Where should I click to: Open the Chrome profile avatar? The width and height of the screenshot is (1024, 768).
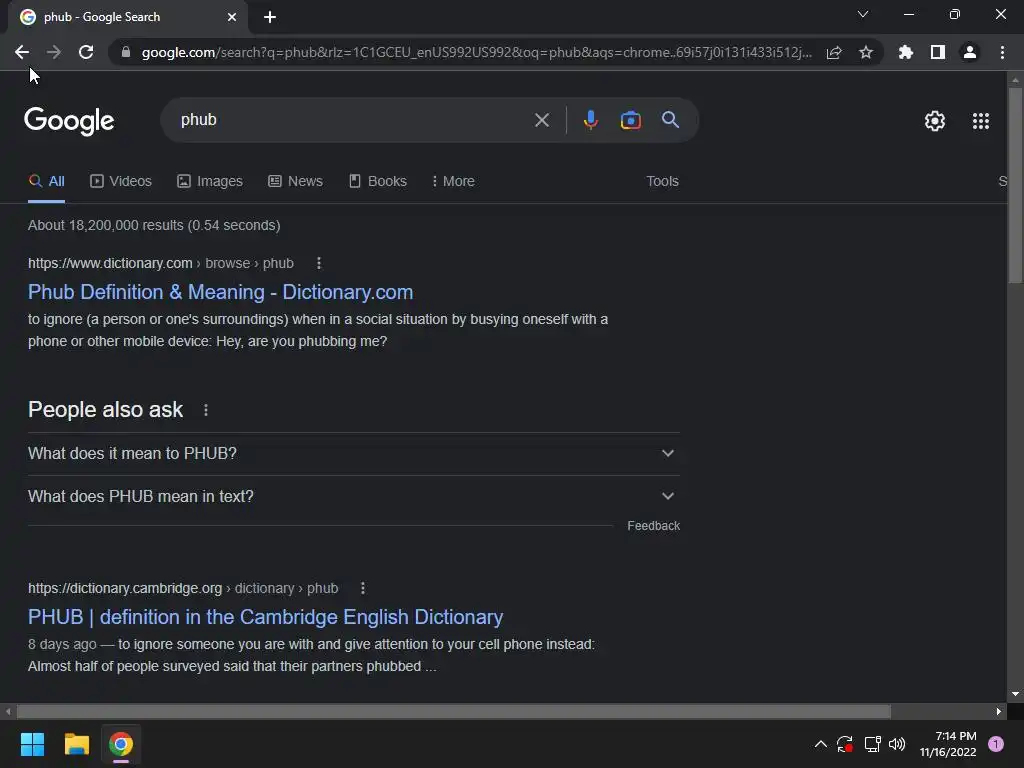pyautogui.click(x=970, y=52)
